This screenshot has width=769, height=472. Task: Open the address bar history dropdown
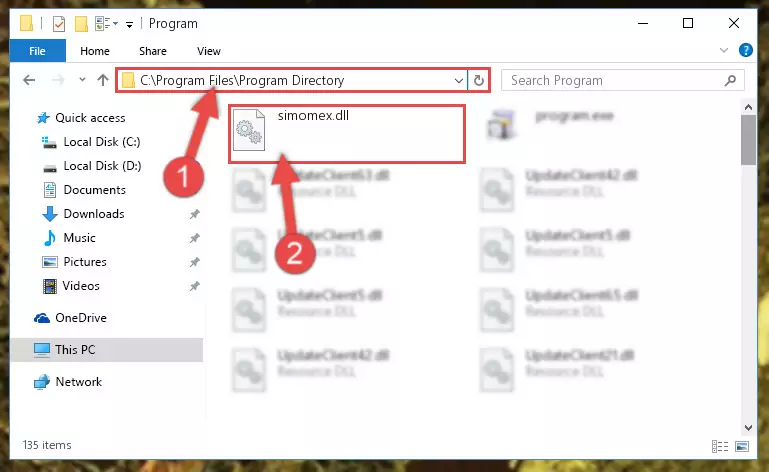459,80
